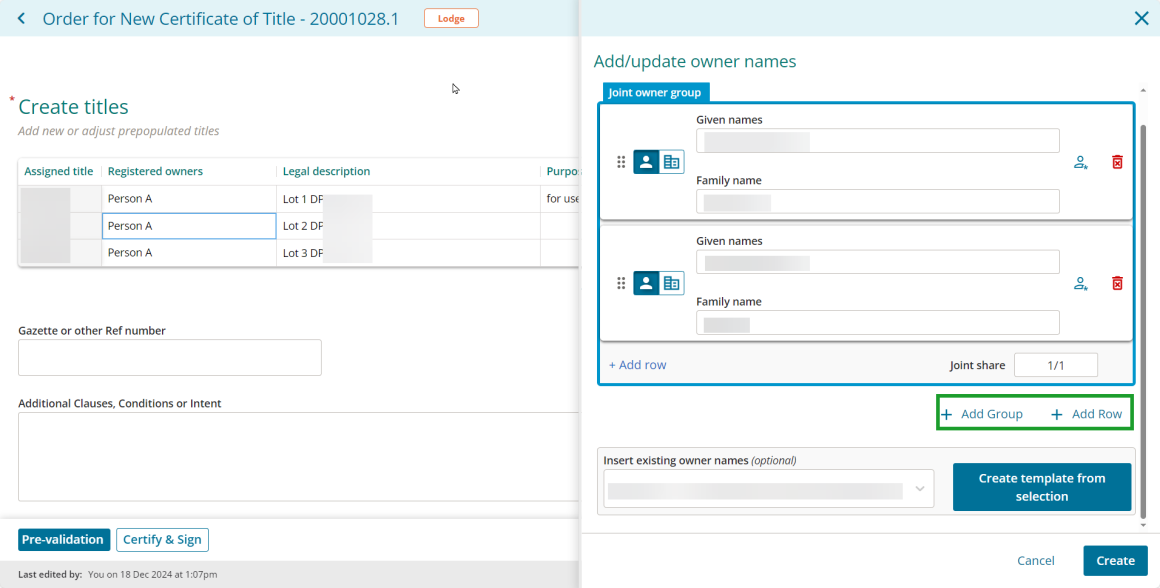Click the Assigned title column header
The height and width of the screenshot is (588, 1160).
(x=59, y=172)
